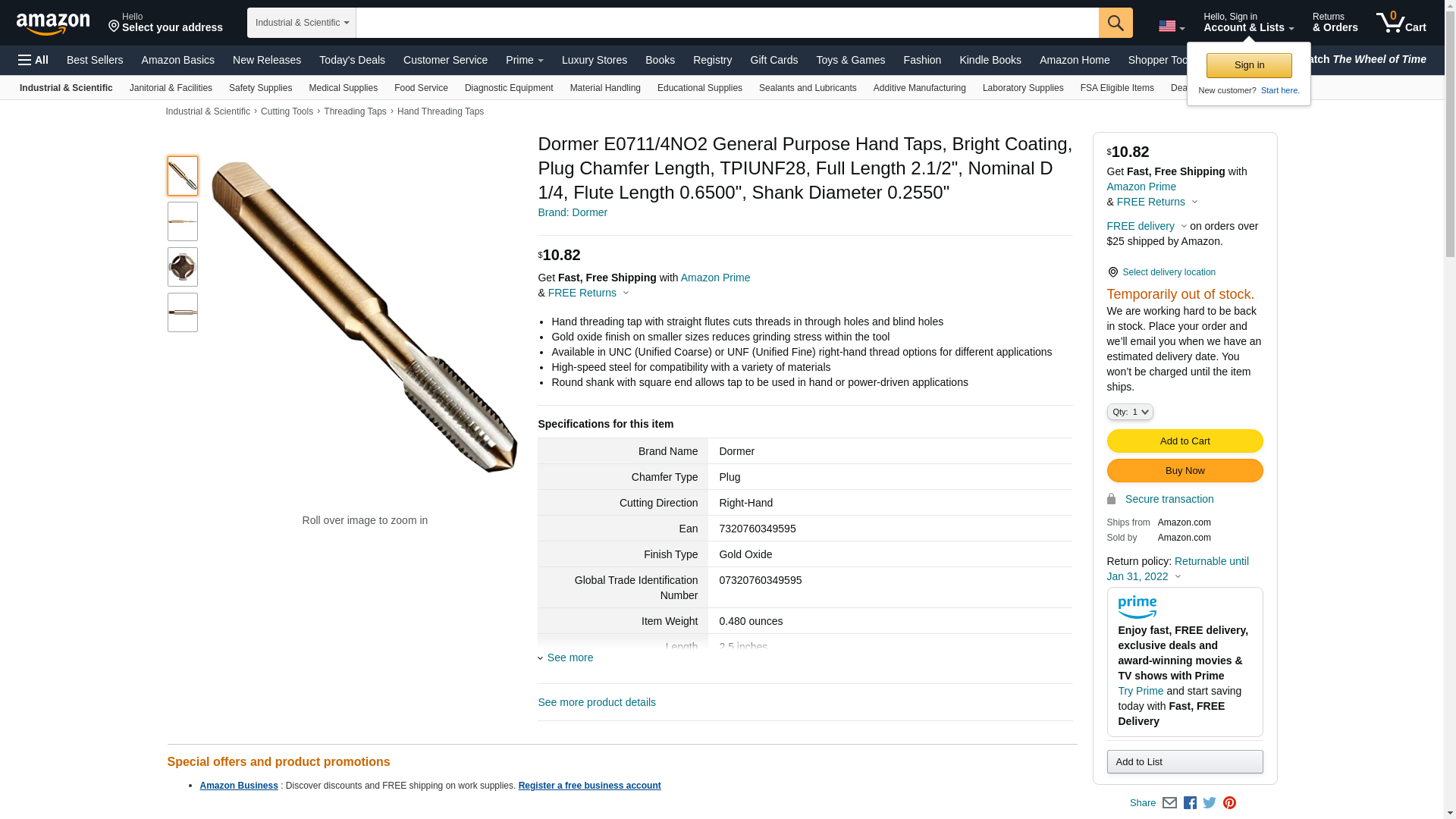Open the Qty quantity dropdown
The image size is (1456, 819).
(x=1130, y=412)
